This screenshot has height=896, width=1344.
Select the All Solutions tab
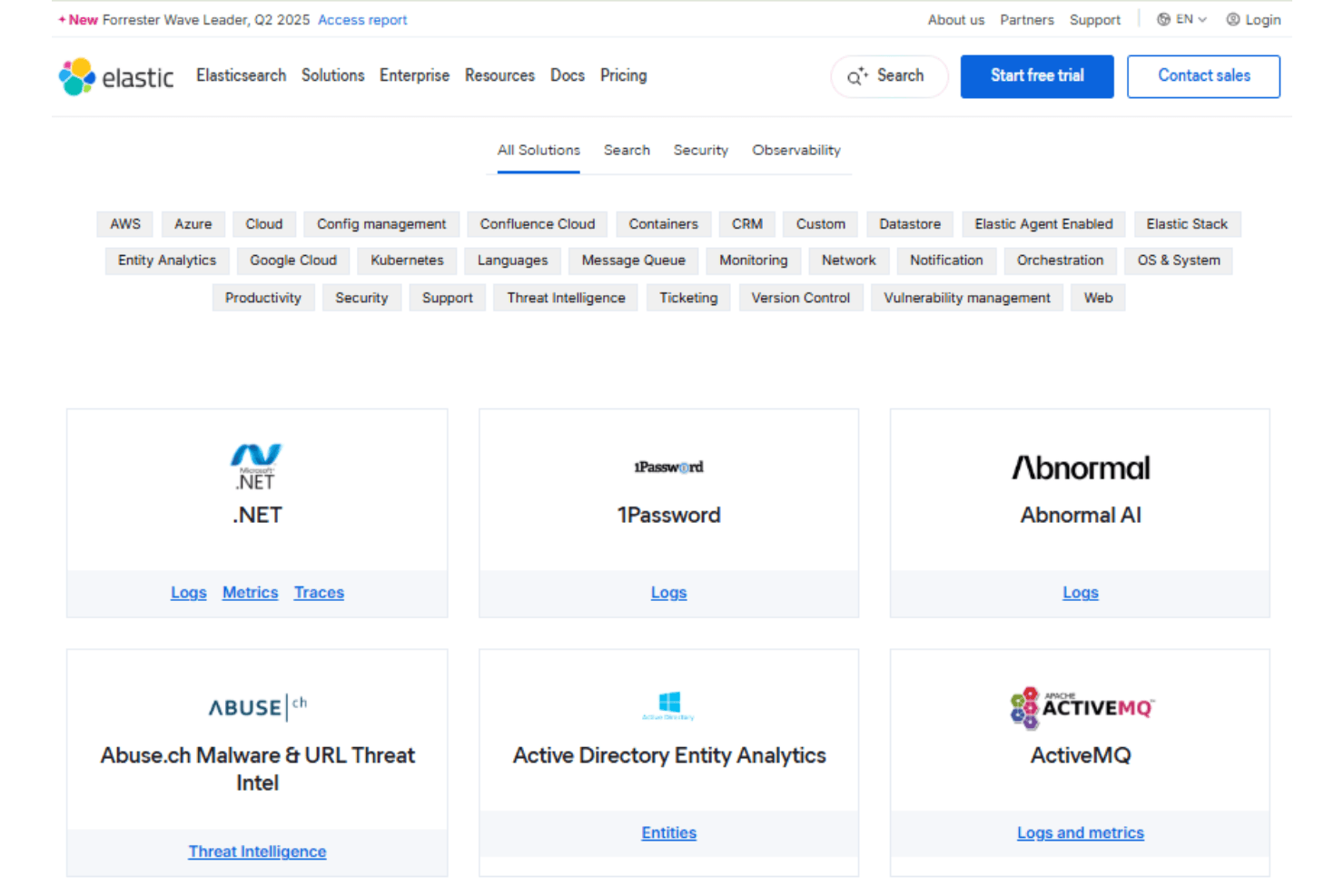coord(539,150)
